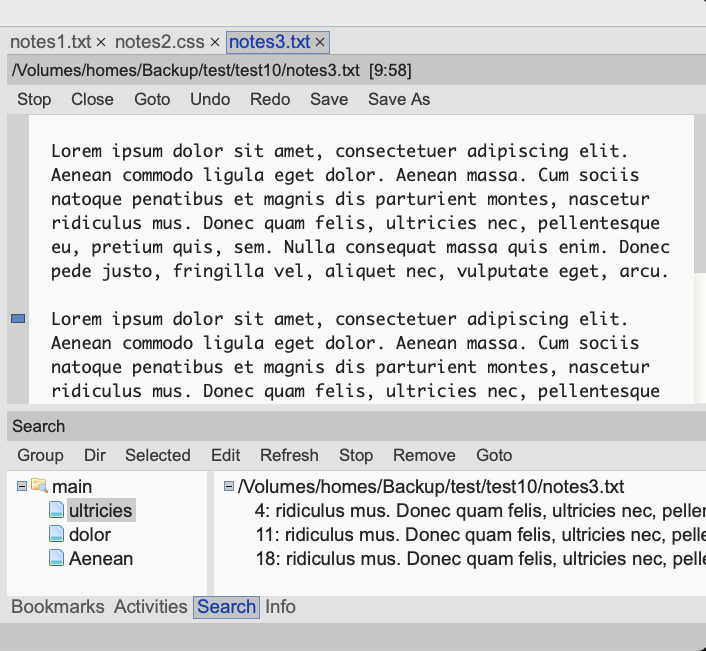
Task: Click Edit in the Search toolbar
Action: coord(226,455)
